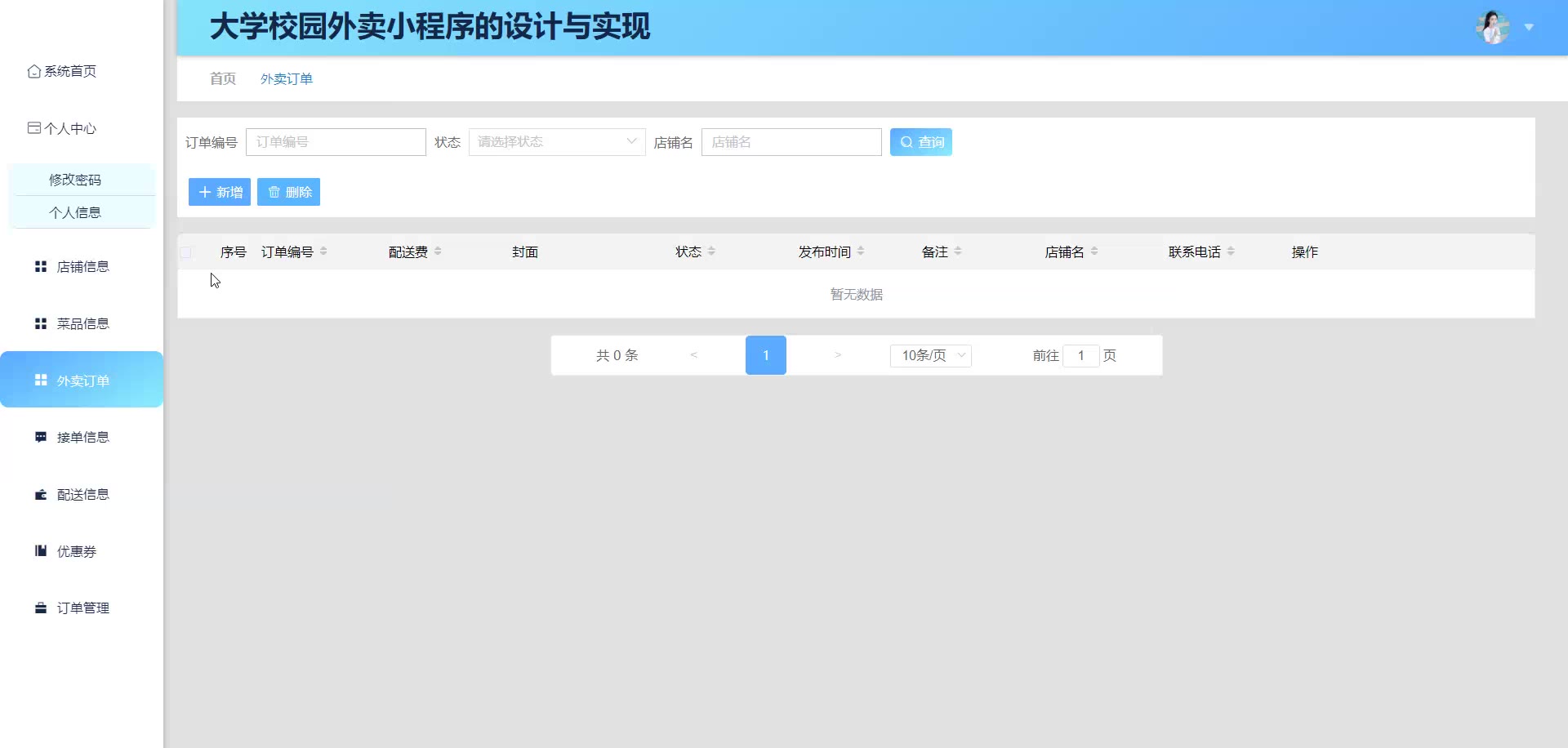1568x748 pixels.
Task: Click the home icon beside 系统首页
Action: (33, 71)
